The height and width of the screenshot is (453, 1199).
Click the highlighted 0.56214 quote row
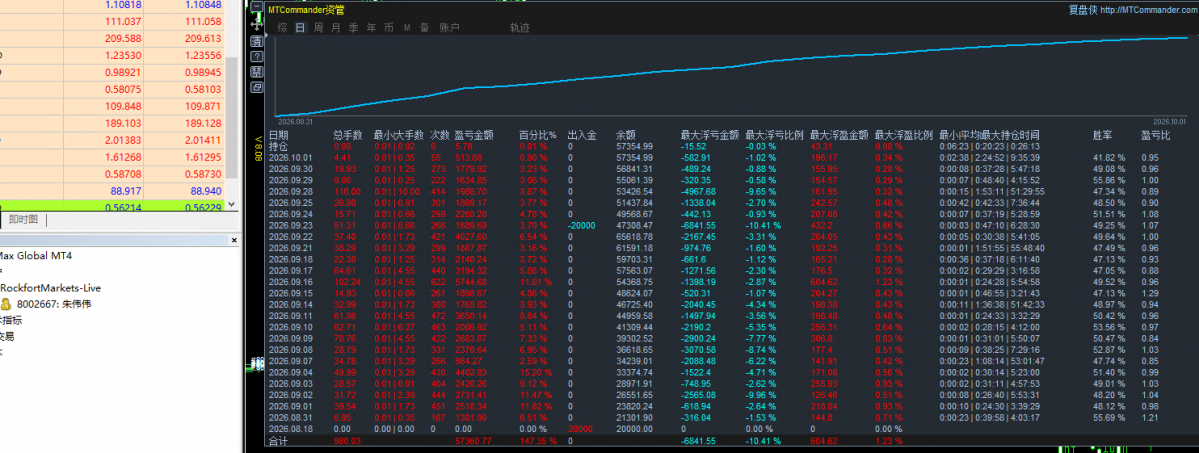click(112, 206)
